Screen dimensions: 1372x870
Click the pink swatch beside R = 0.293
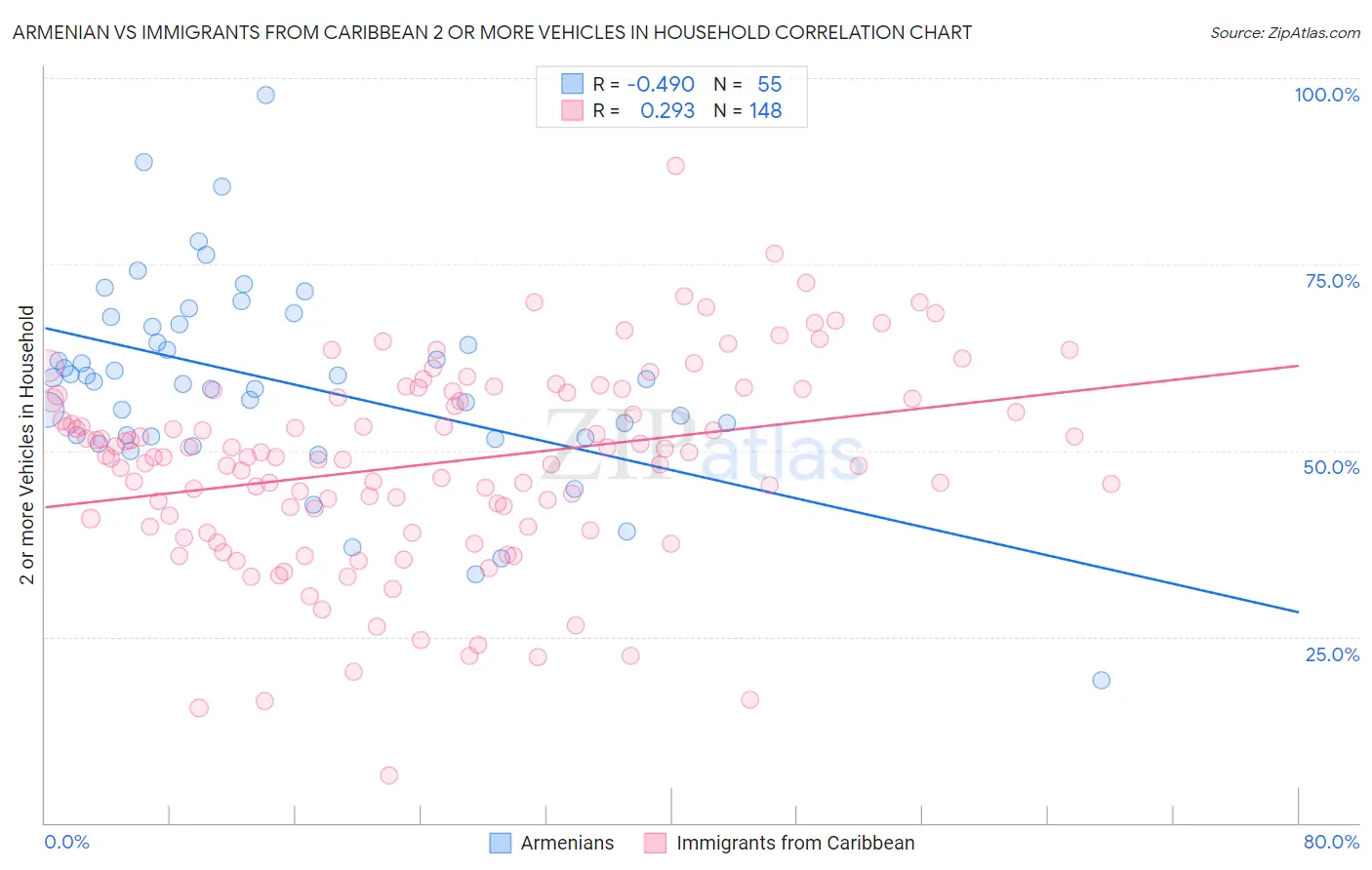pos(572,110)
